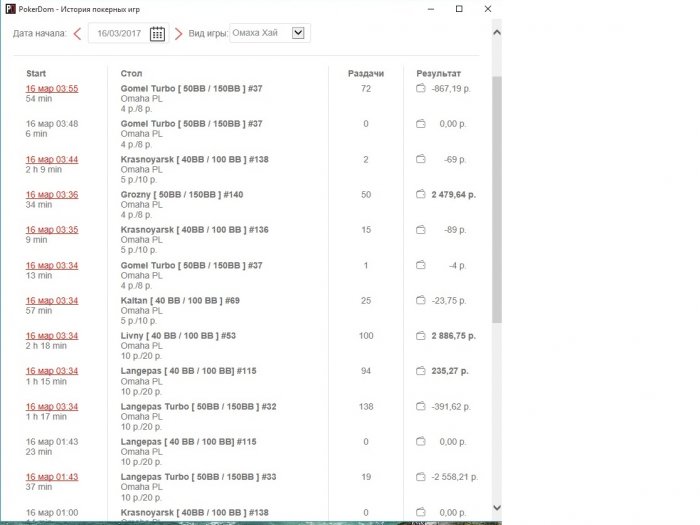Click the PokerDom app logo in title bar
This screenshot has height=525, width=700.
click(x=10, y=9)
